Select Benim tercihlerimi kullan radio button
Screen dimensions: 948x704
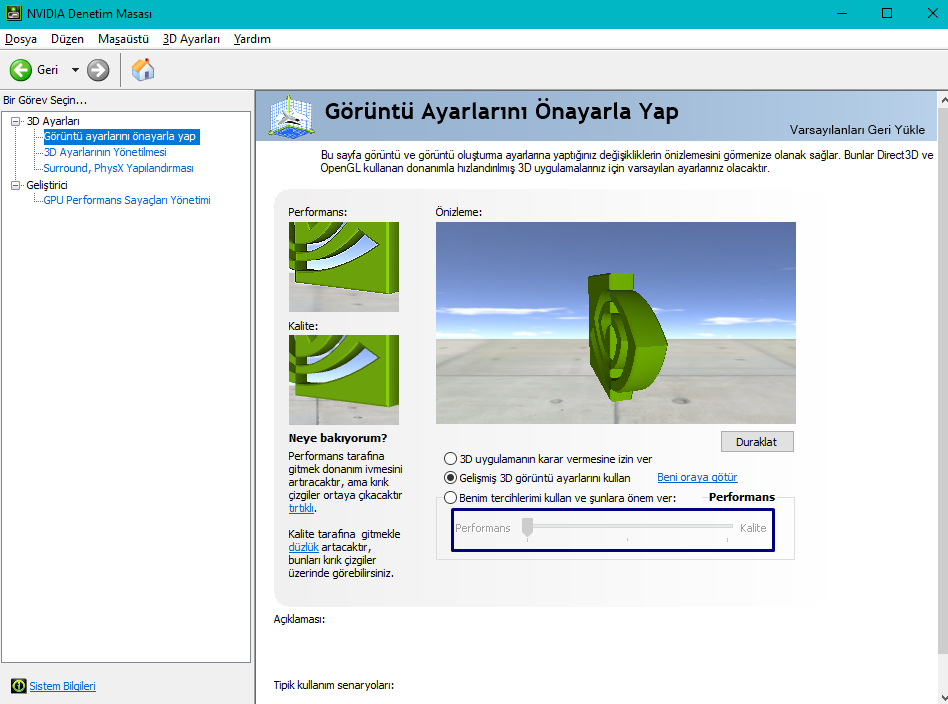(450, 498)
